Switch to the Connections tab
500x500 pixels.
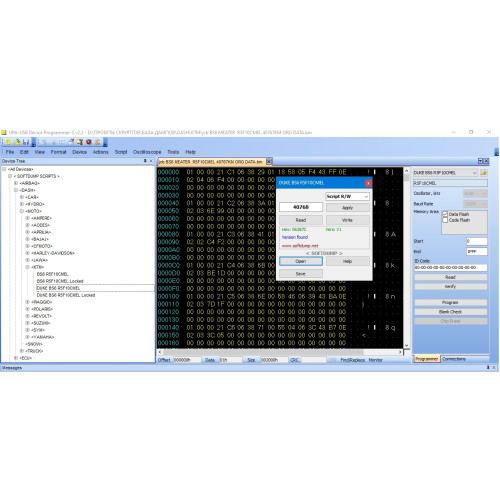click(x=454, y=359)
